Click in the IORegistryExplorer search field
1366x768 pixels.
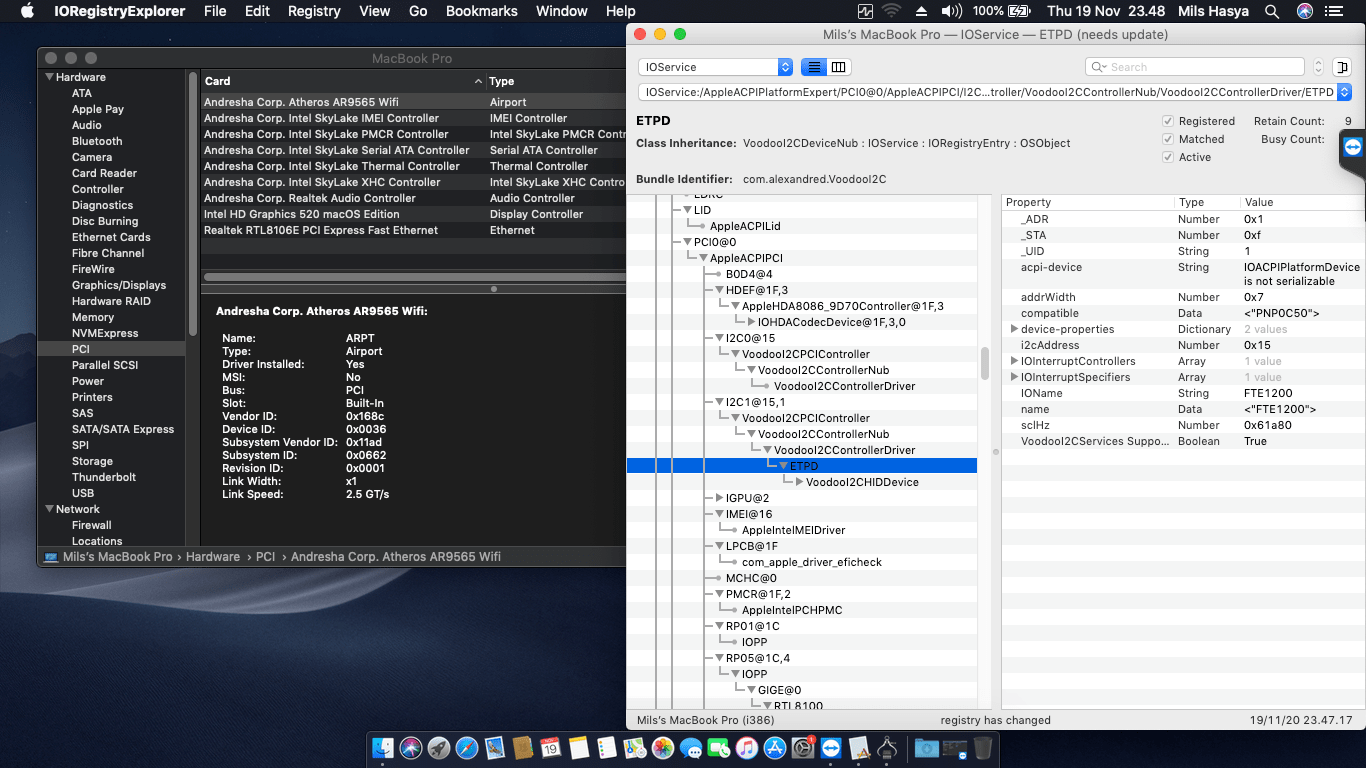1194,67
